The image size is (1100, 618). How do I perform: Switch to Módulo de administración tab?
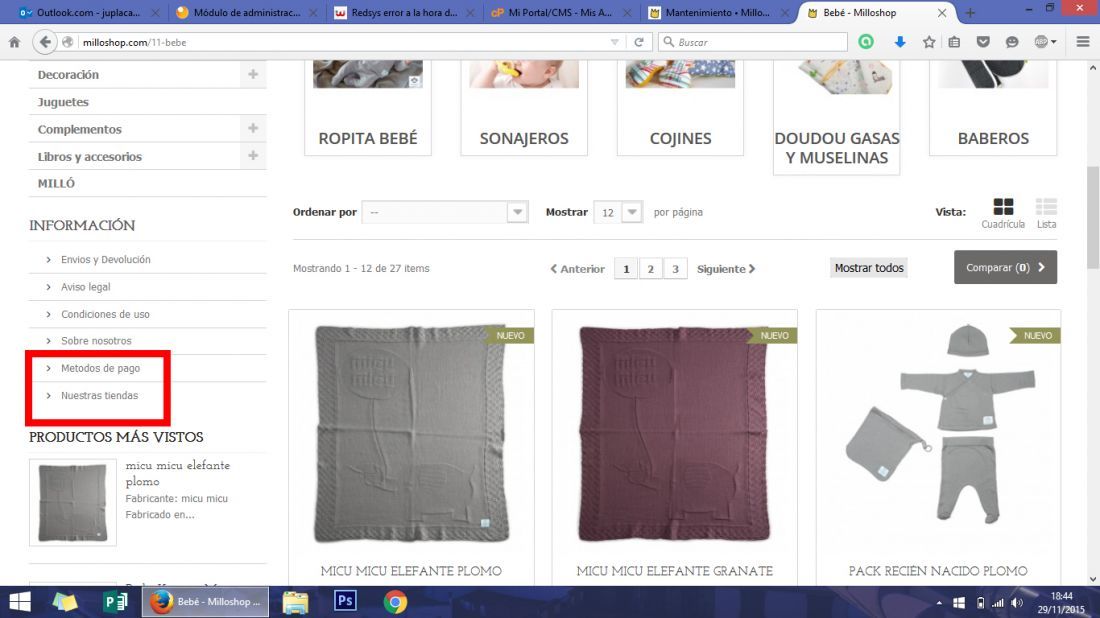247,13
